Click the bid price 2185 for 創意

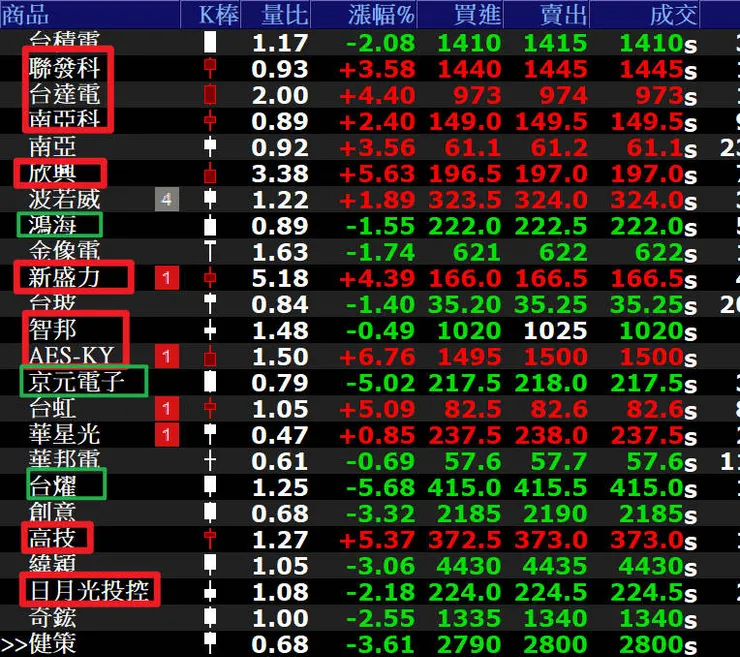469,514
